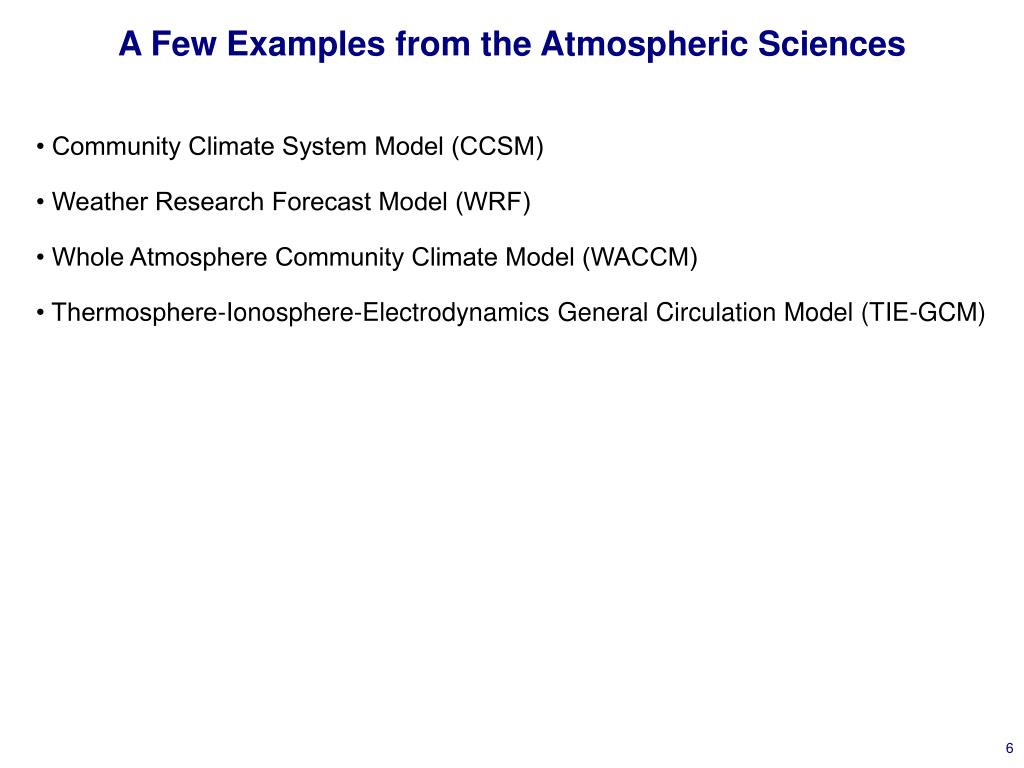This screenshot has height=768, width=1024.
Task: Click the word Atmosphere in third bullet
Action: (199, 258)
